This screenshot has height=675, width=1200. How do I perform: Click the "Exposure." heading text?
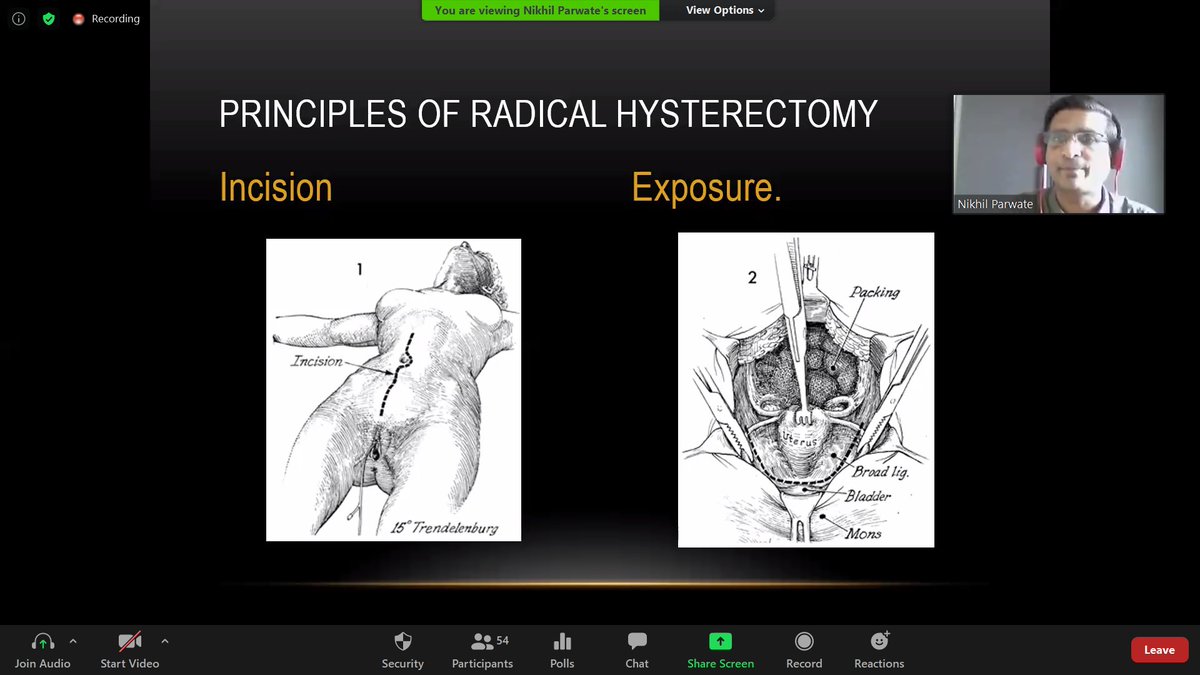point(706,187)
